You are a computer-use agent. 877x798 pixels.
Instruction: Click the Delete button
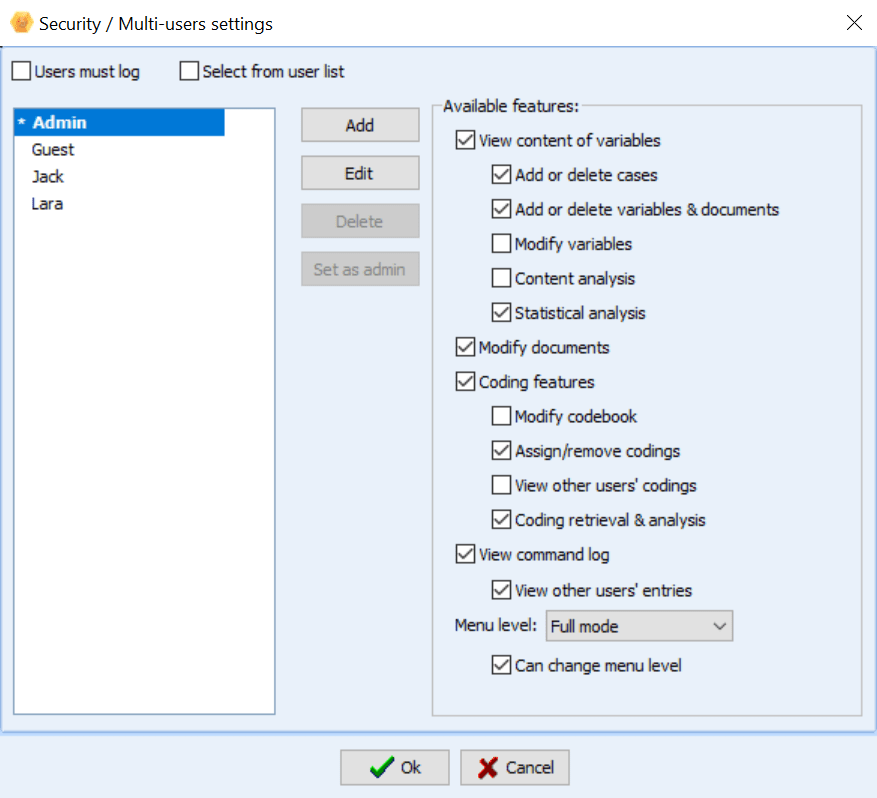coord(360,221)
